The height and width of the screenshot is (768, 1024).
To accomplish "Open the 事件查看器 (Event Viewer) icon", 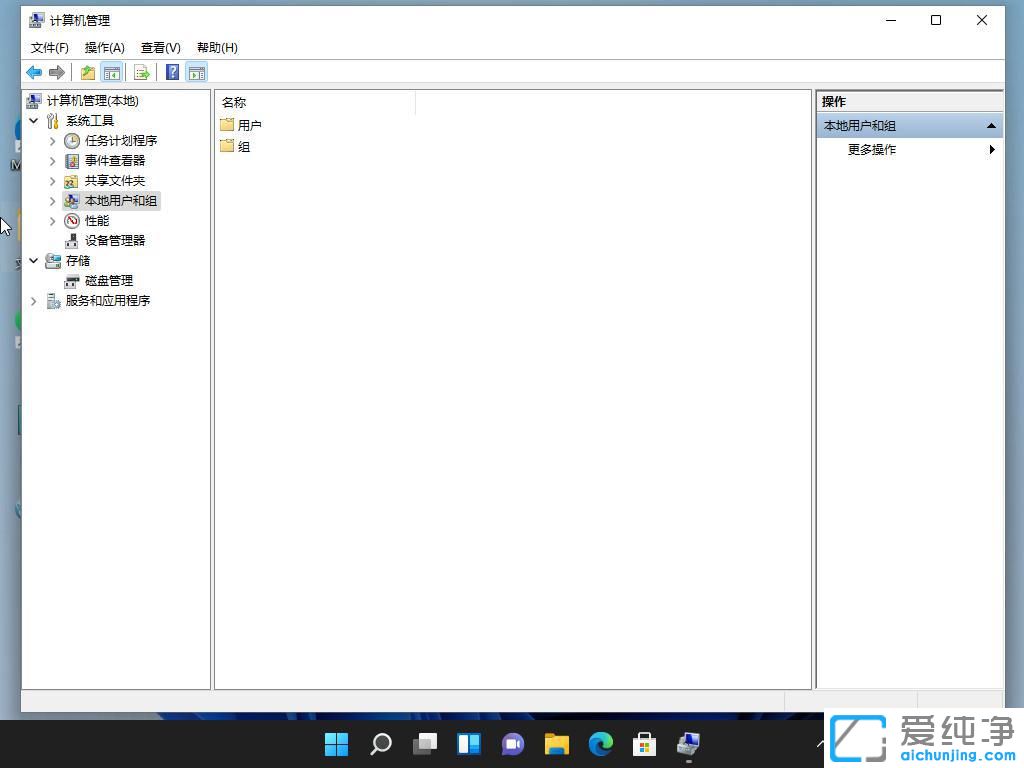I will point(71,160).
